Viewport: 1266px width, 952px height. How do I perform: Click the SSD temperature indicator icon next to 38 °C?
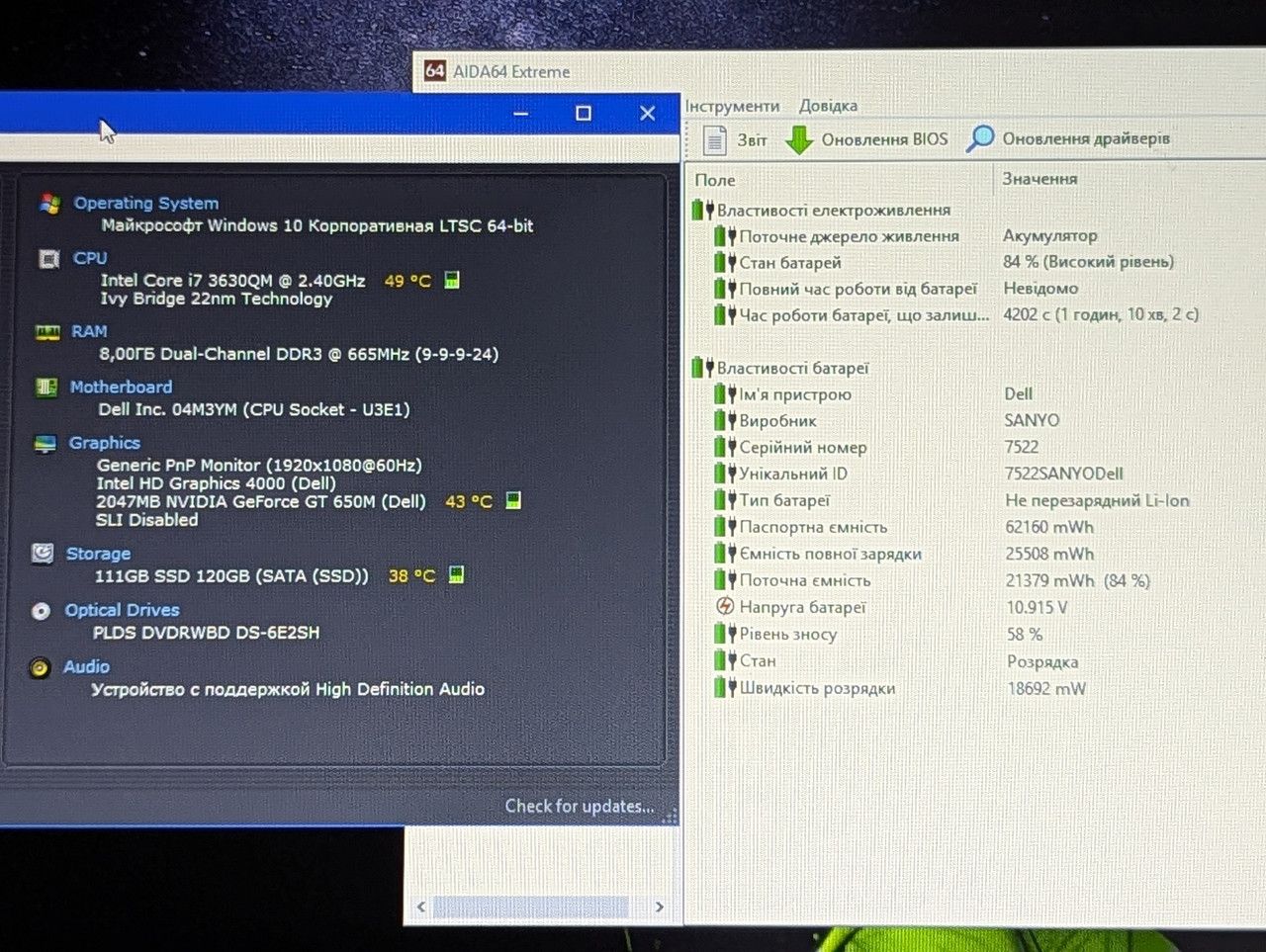(x=456, y=574)
